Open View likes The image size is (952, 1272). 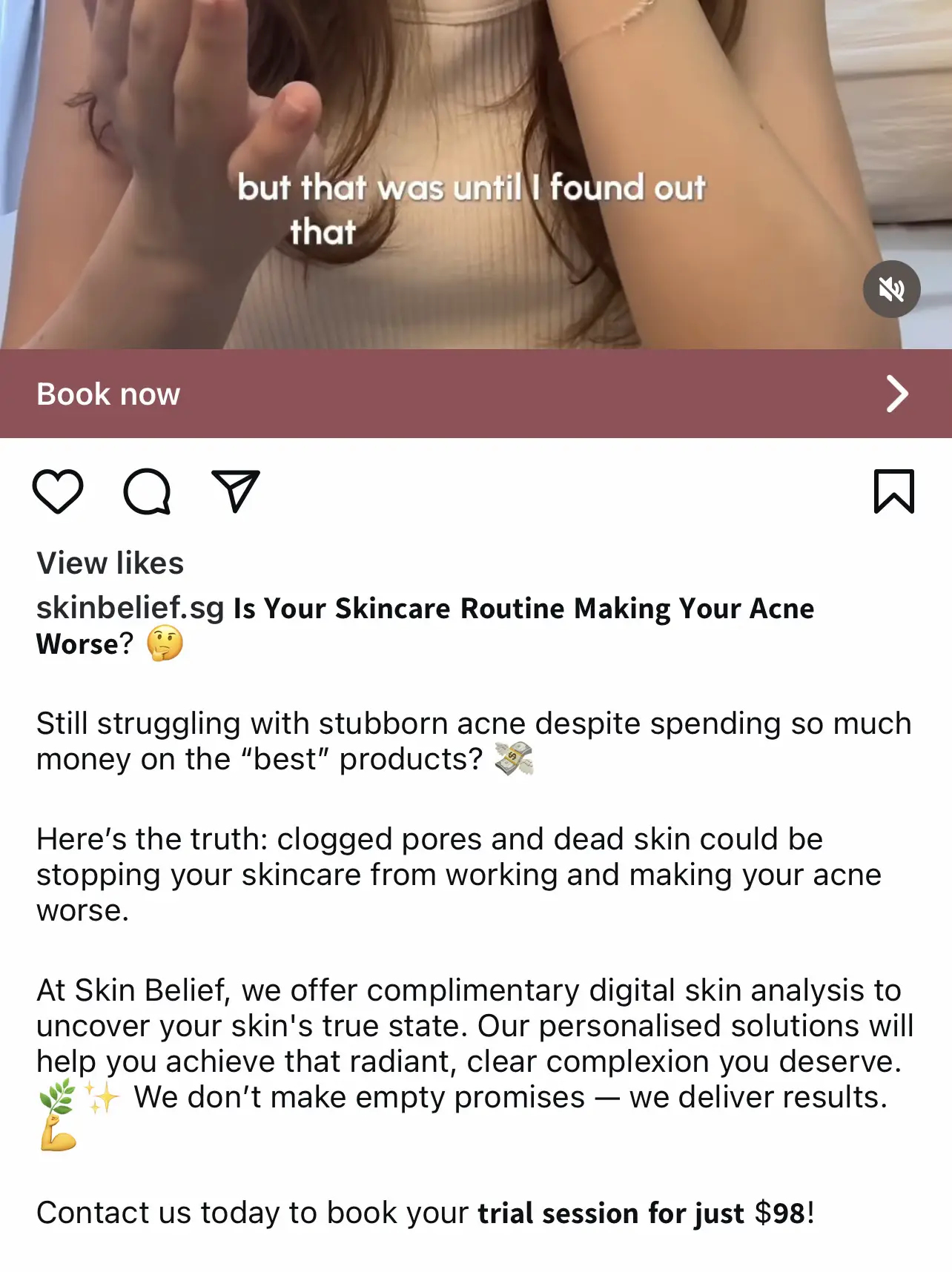coord(110,563)
